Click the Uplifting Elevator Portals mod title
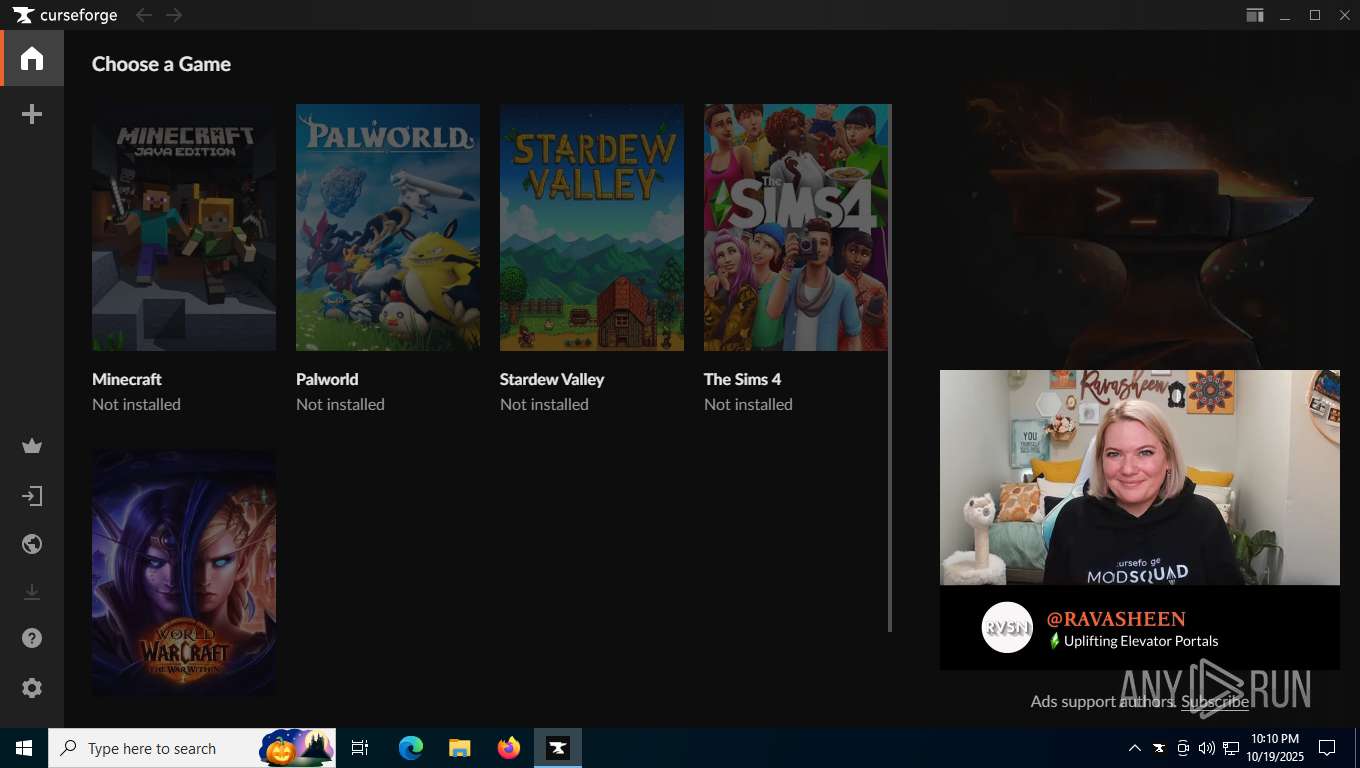This screenshot has width=1360, height=768. click(1141, 641)
